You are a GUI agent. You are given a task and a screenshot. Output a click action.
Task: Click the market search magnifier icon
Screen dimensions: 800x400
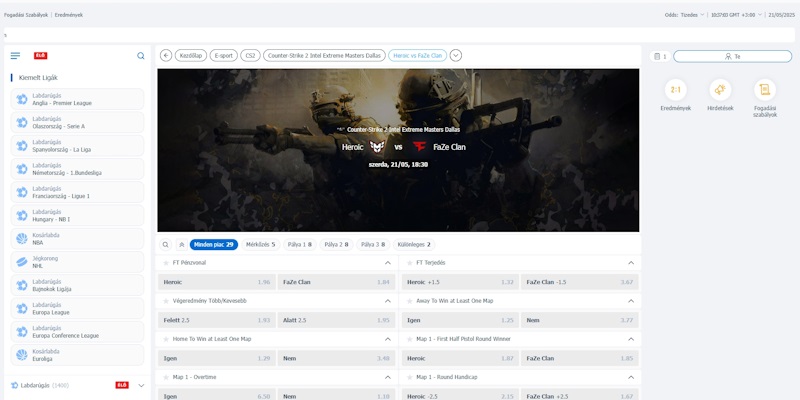coord(165,244)
